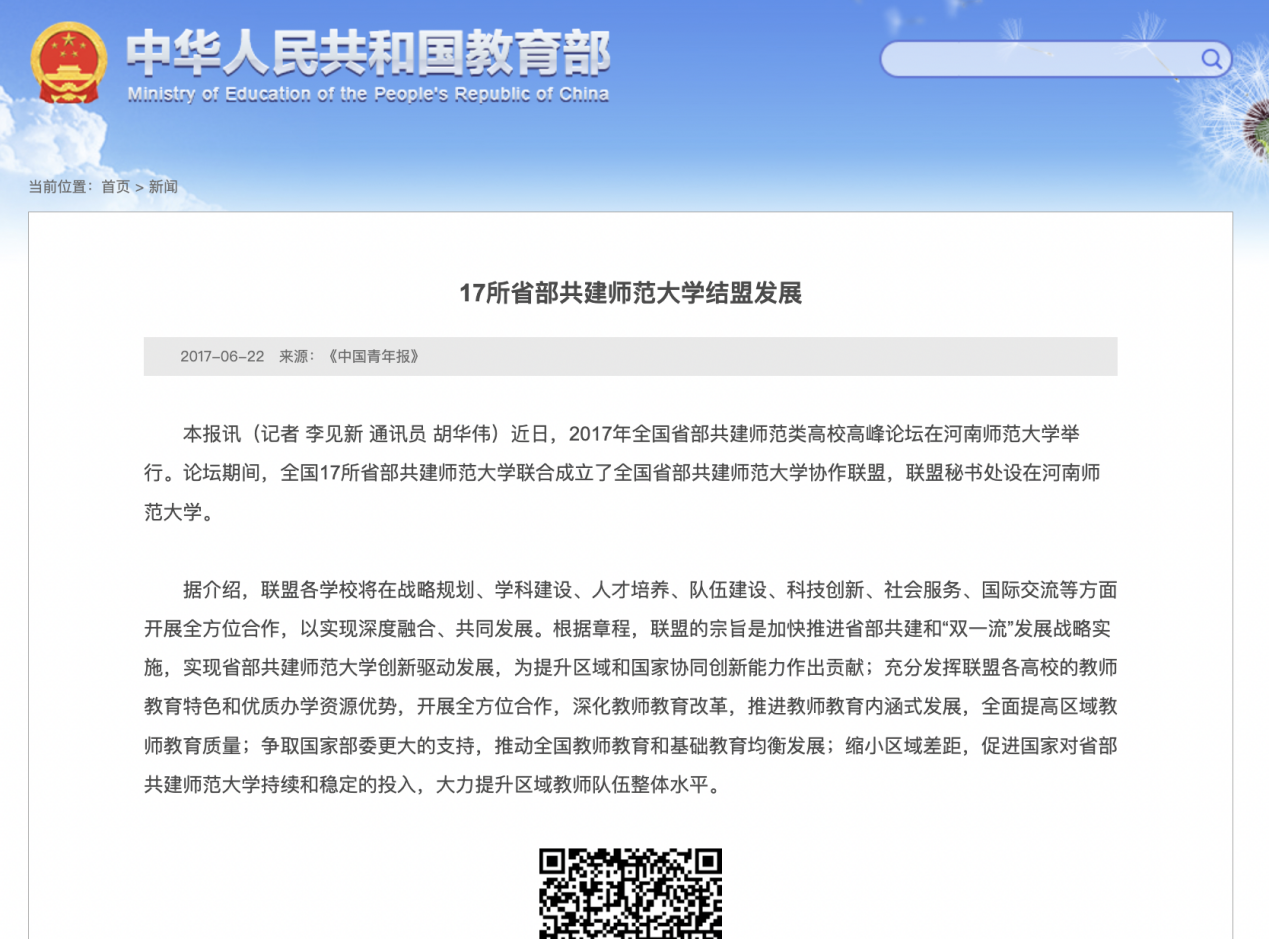The width and height of the screenshot is (1274, 944).
Task: Click the line ending with 范大学。
Action: tap(179, 513)
